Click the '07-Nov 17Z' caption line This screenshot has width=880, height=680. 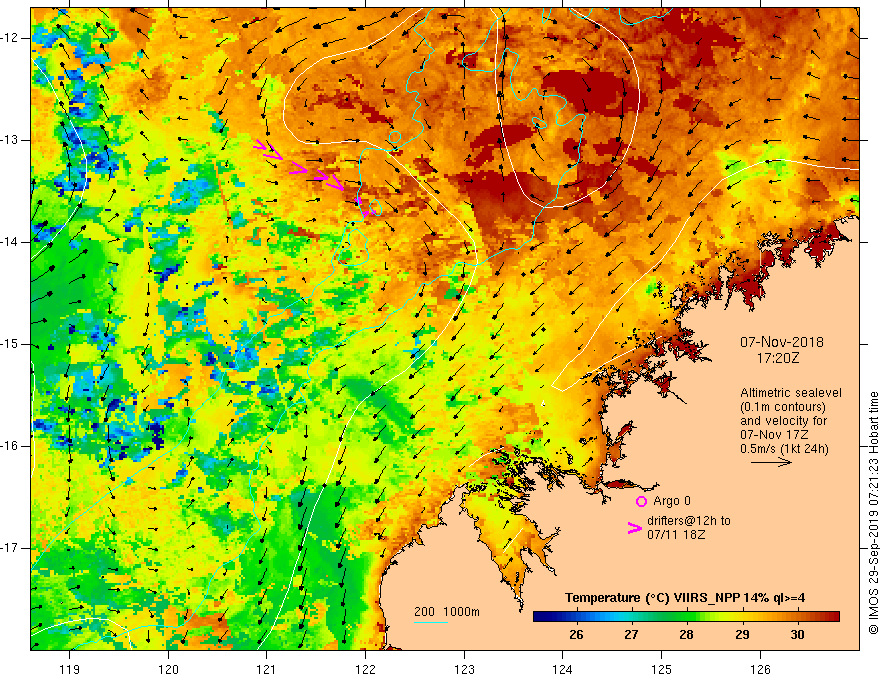(774, 435)
